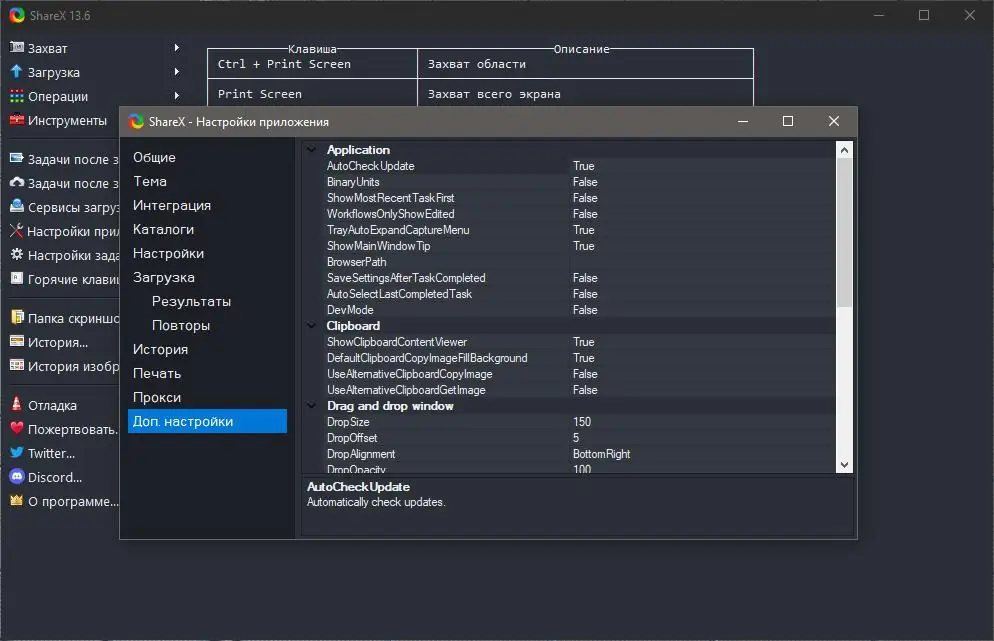Collapse Drag and drop window category
994x641 pixels.
point(311,405)
